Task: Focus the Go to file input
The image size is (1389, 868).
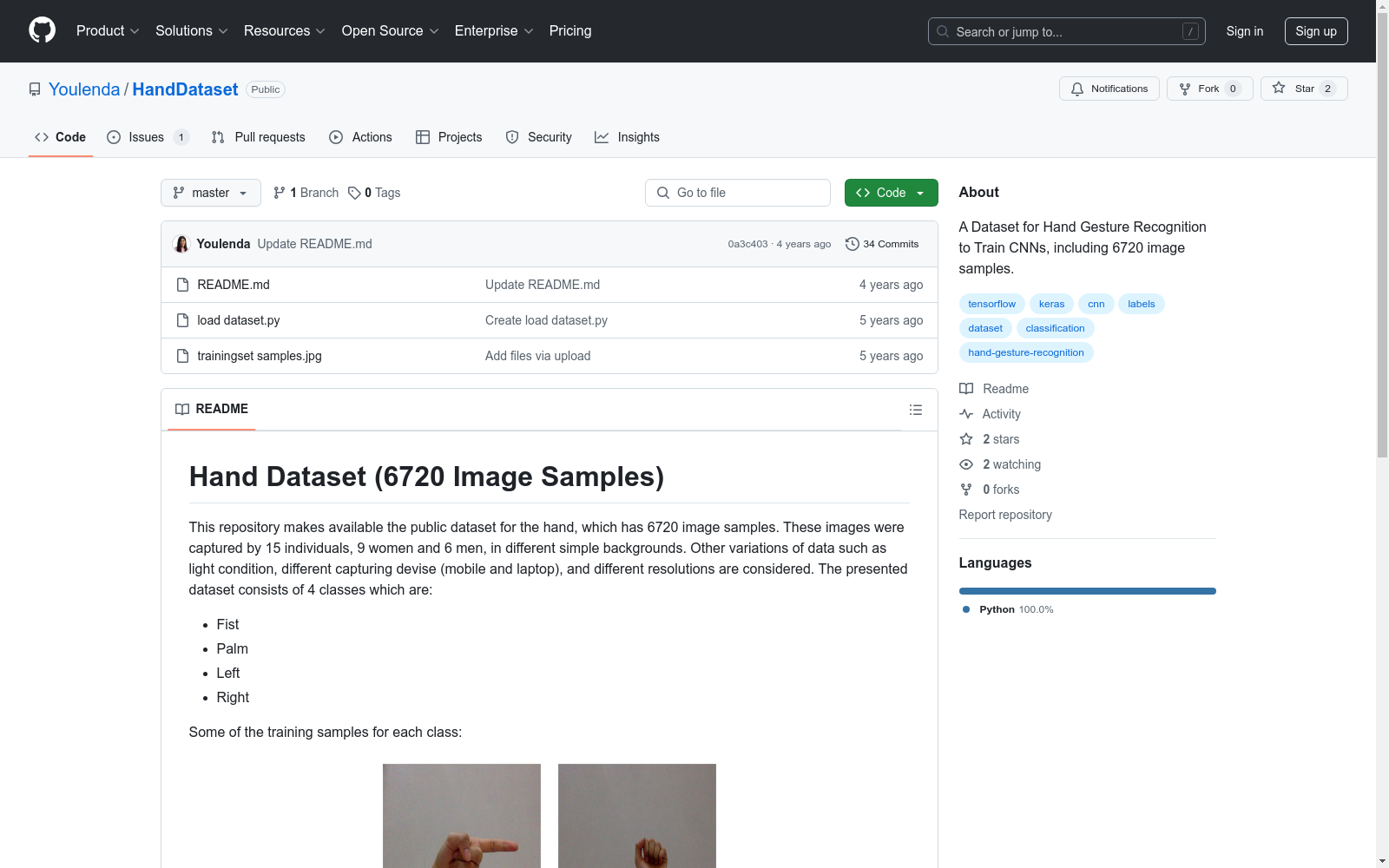Action: (738, 193)
